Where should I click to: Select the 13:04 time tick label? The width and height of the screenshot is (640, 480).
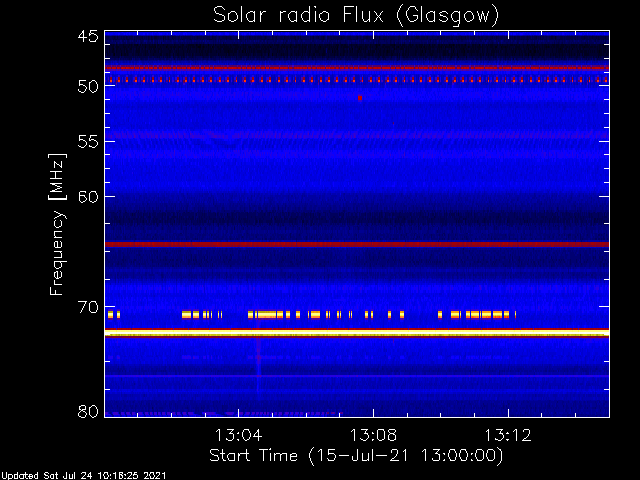click(x=238, y=435)
